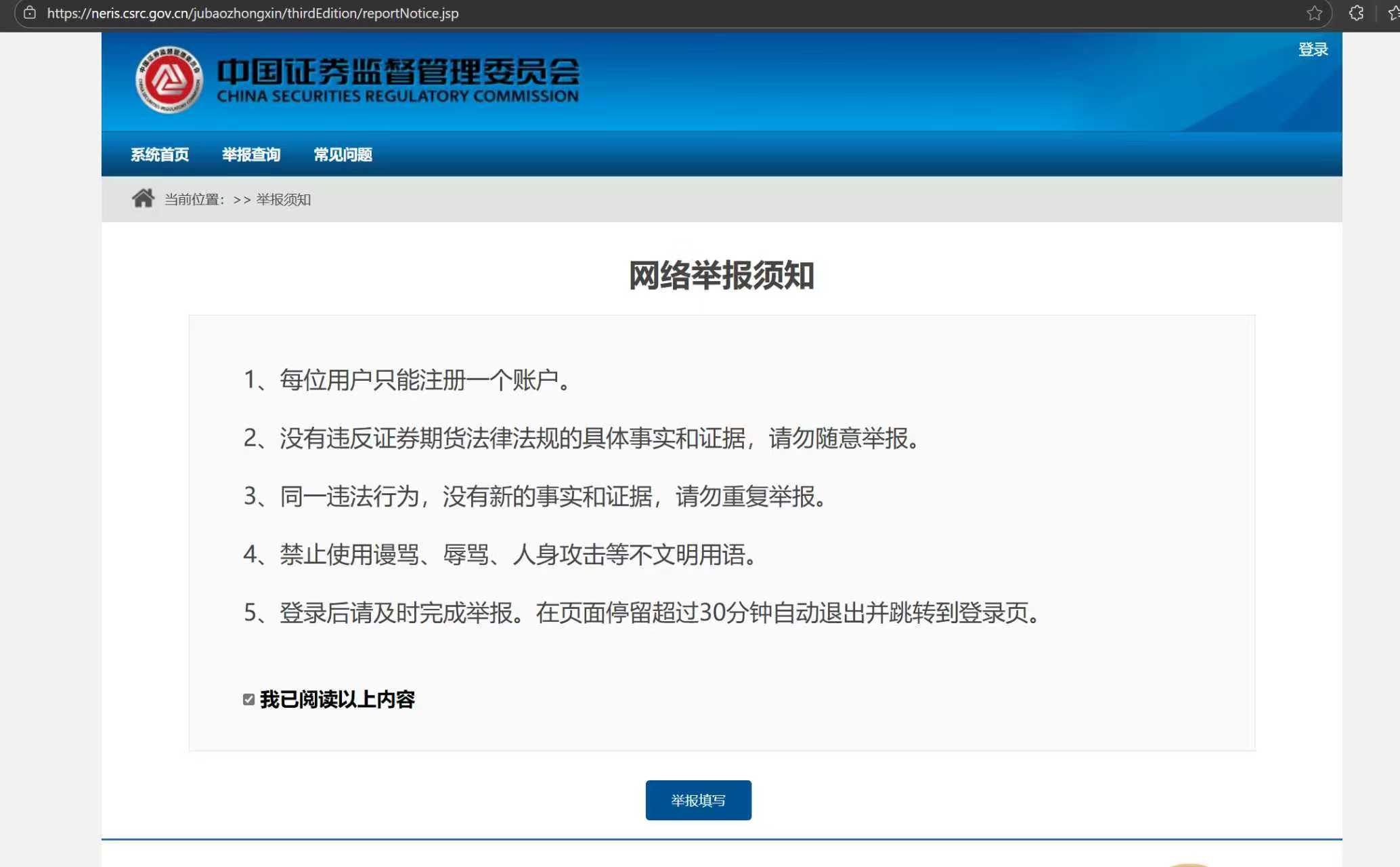The width and height of the screenshot is (1400, 867).
Task: Click the 网络举报须知 page heading
Action: click(721, 275)
